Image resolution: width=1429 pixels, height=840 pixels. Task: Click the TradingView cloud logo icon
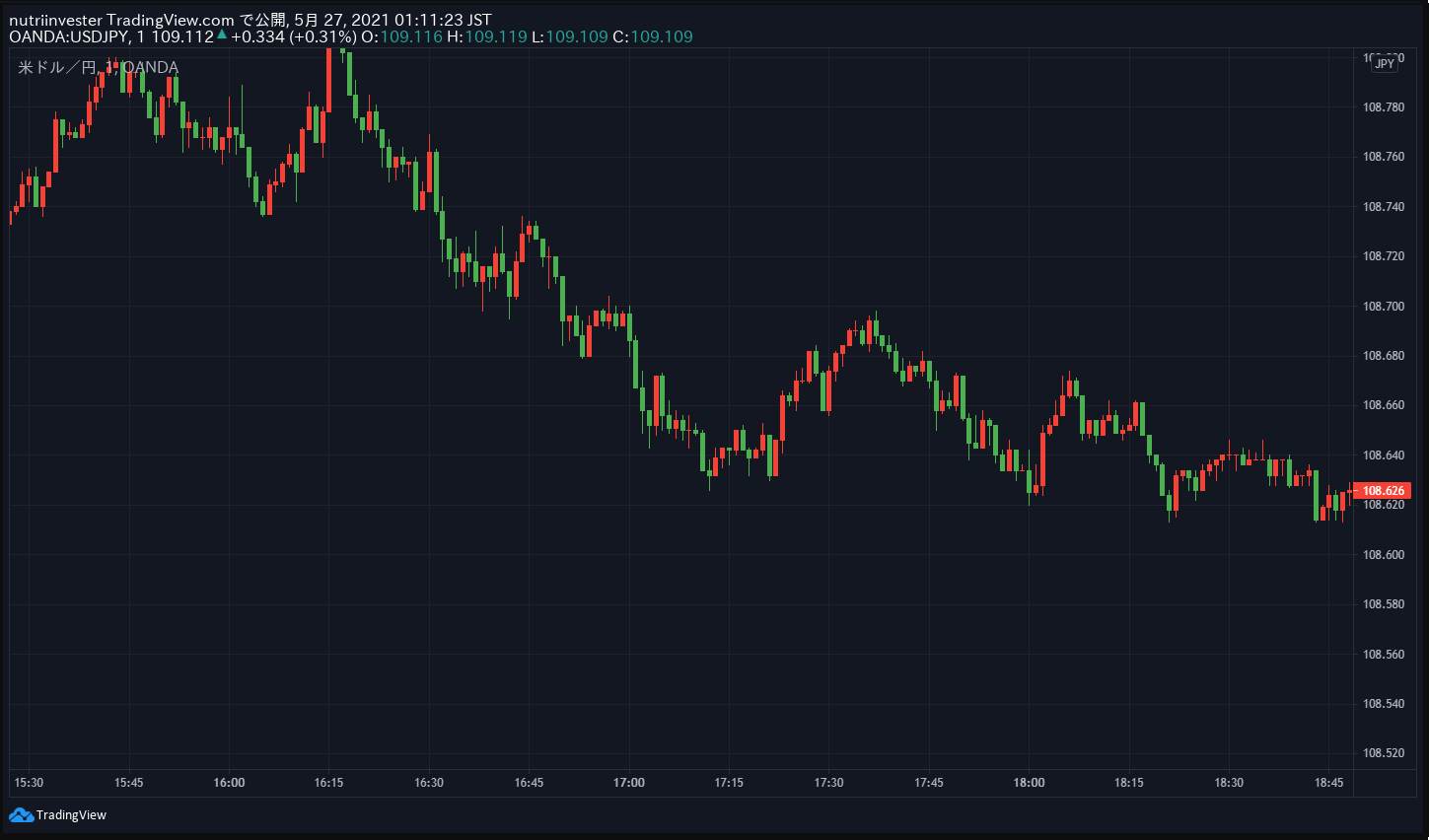[x=21, y=815]
